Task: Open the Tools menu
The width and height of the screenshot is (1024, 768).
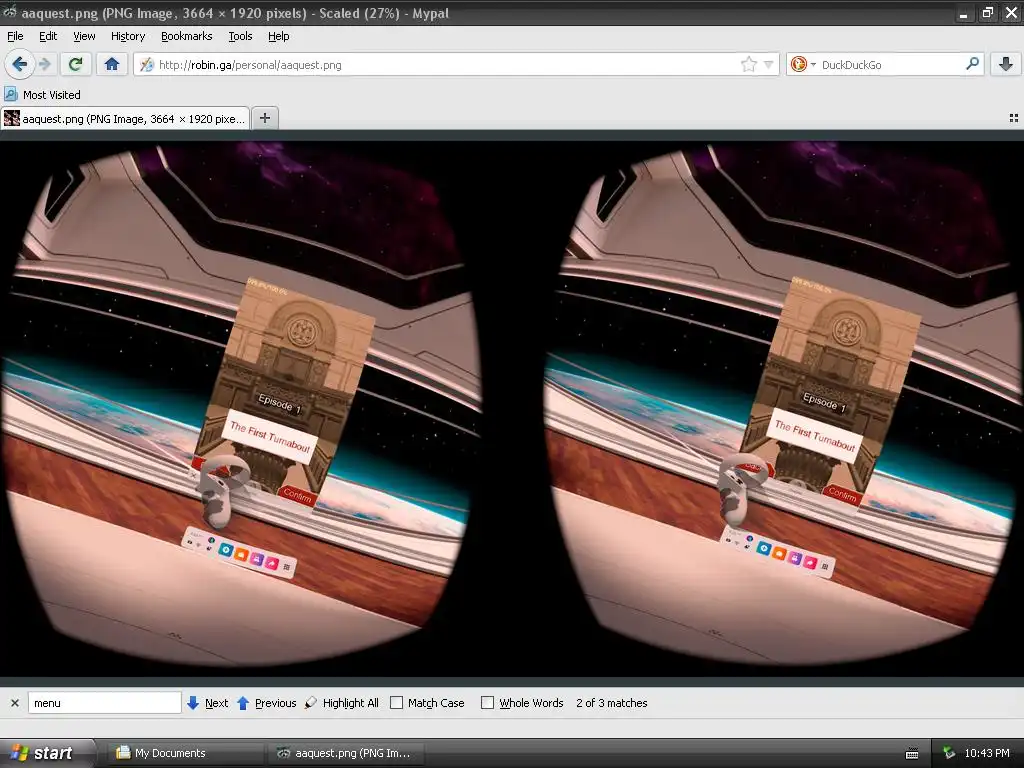Action: coord(240,36)
